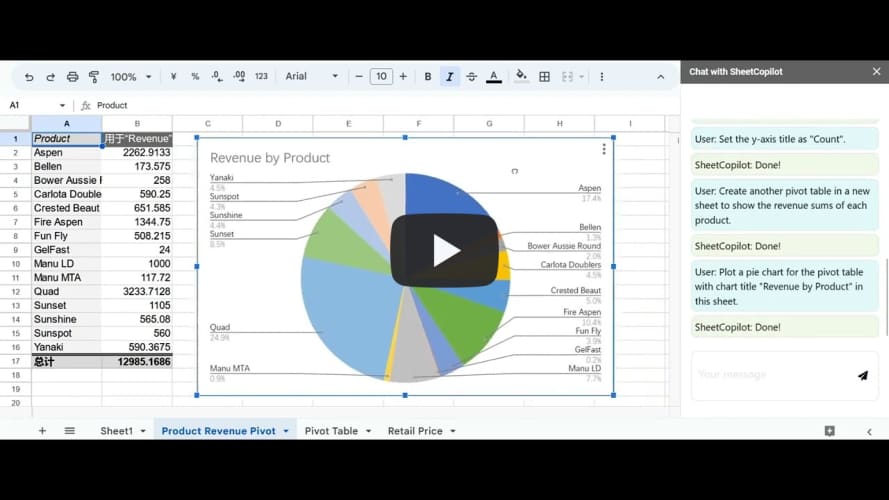Screen dimensions: 889x500
Task: Click the undo arrow icon
Action: tap(29, 77)
